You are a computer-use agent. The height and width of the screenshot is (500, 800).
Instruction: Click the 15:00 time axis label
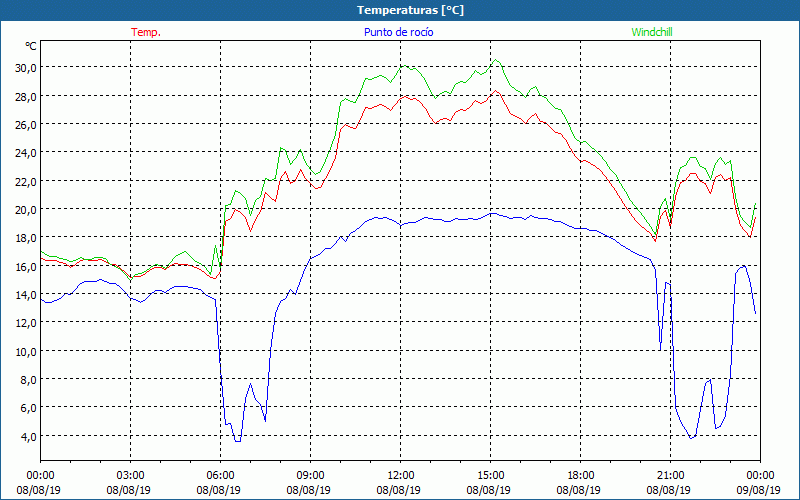(x=490, y=476)
